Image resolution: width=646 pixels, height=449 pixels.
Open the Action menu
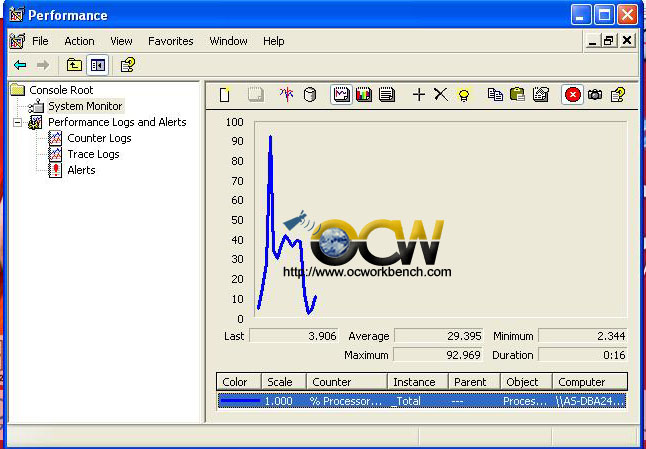79,41
